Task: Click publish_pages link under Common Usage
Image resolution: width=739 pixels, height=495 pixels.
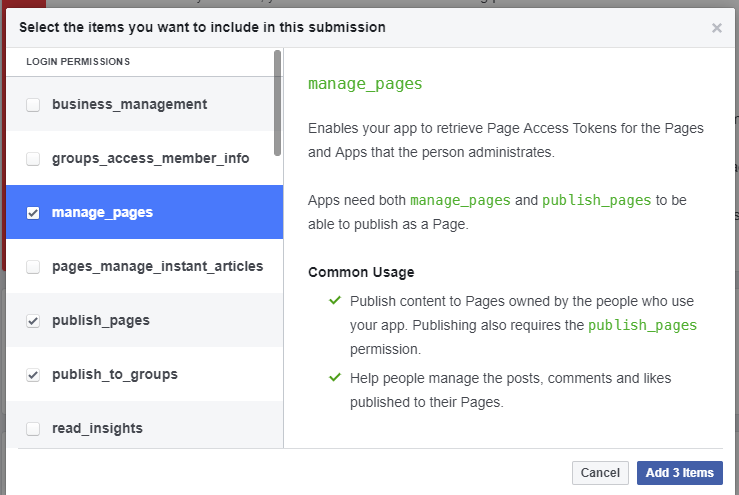Action: [642, 325]
